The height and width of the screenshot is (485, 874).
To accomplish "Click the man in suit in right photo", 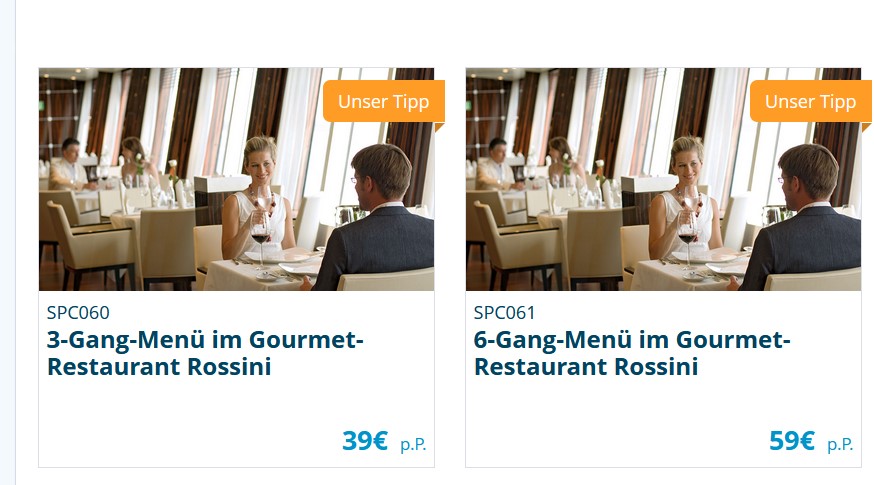I will click(x=803, y=223).
